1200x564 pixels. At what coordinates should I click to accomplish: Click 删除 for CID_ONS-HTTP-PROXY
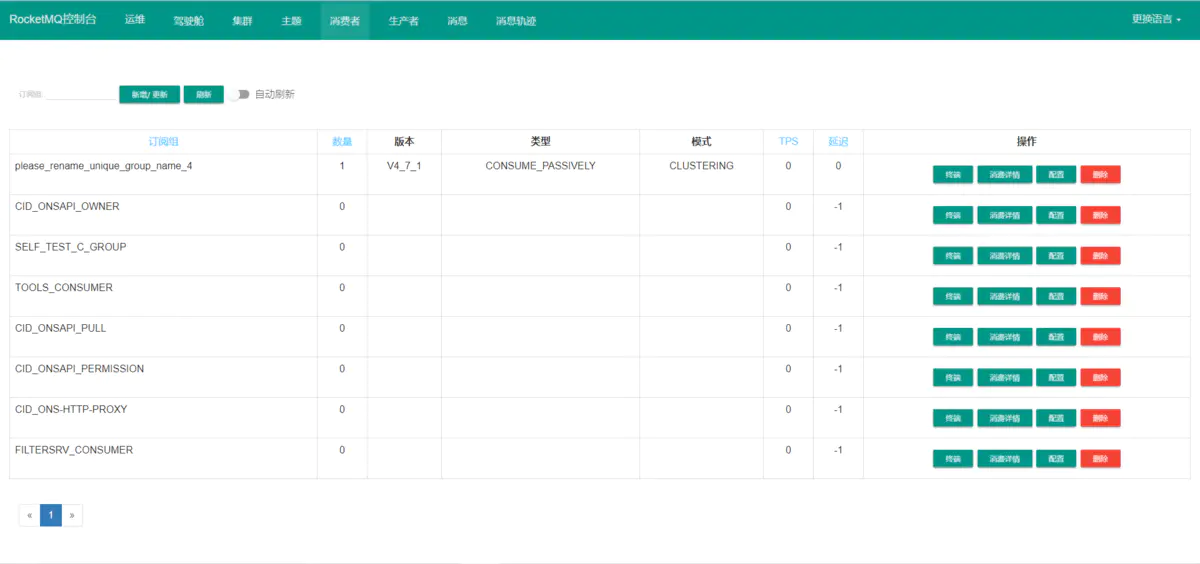(x=1100, y=418)
